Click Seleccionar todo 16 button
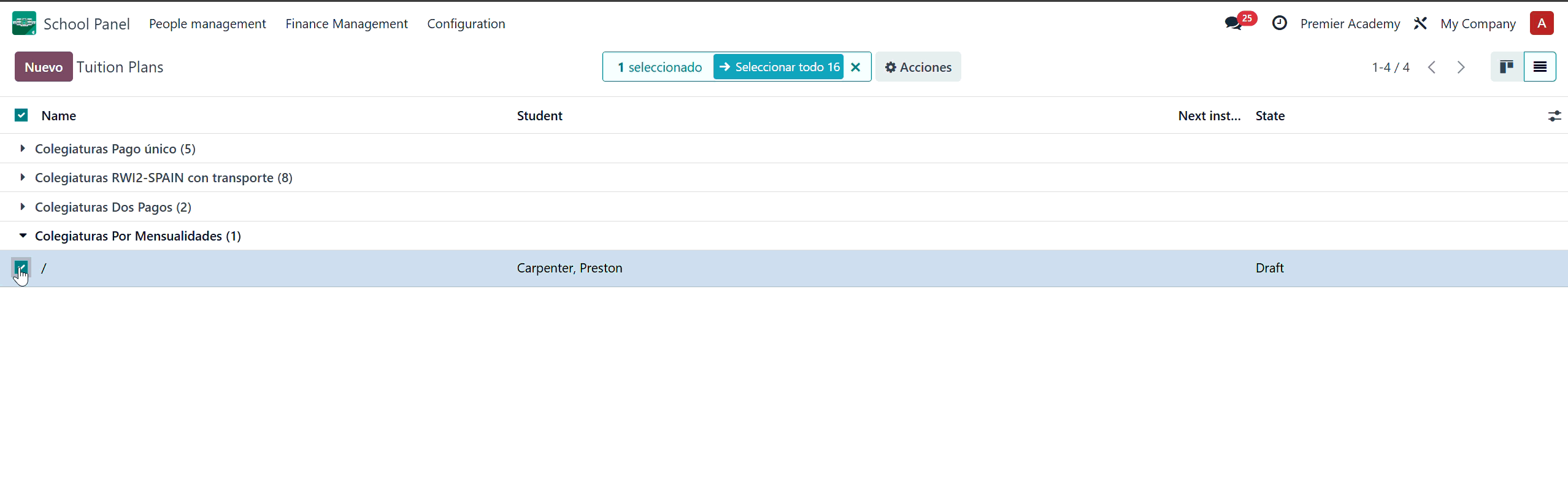1568x497 pixels. point(778,67)
